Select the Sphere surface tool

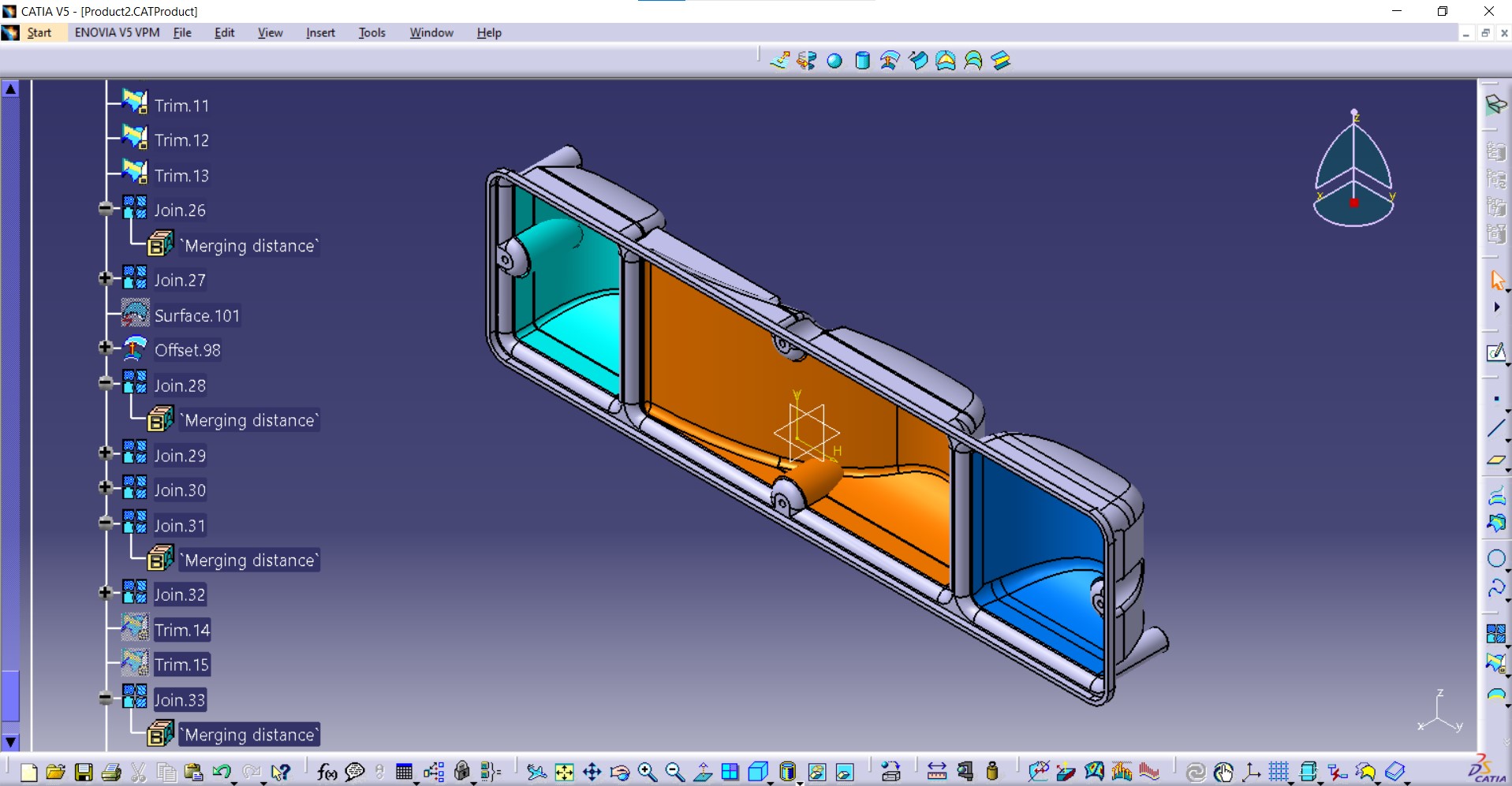pyautogui.click(x=834, y=61)
